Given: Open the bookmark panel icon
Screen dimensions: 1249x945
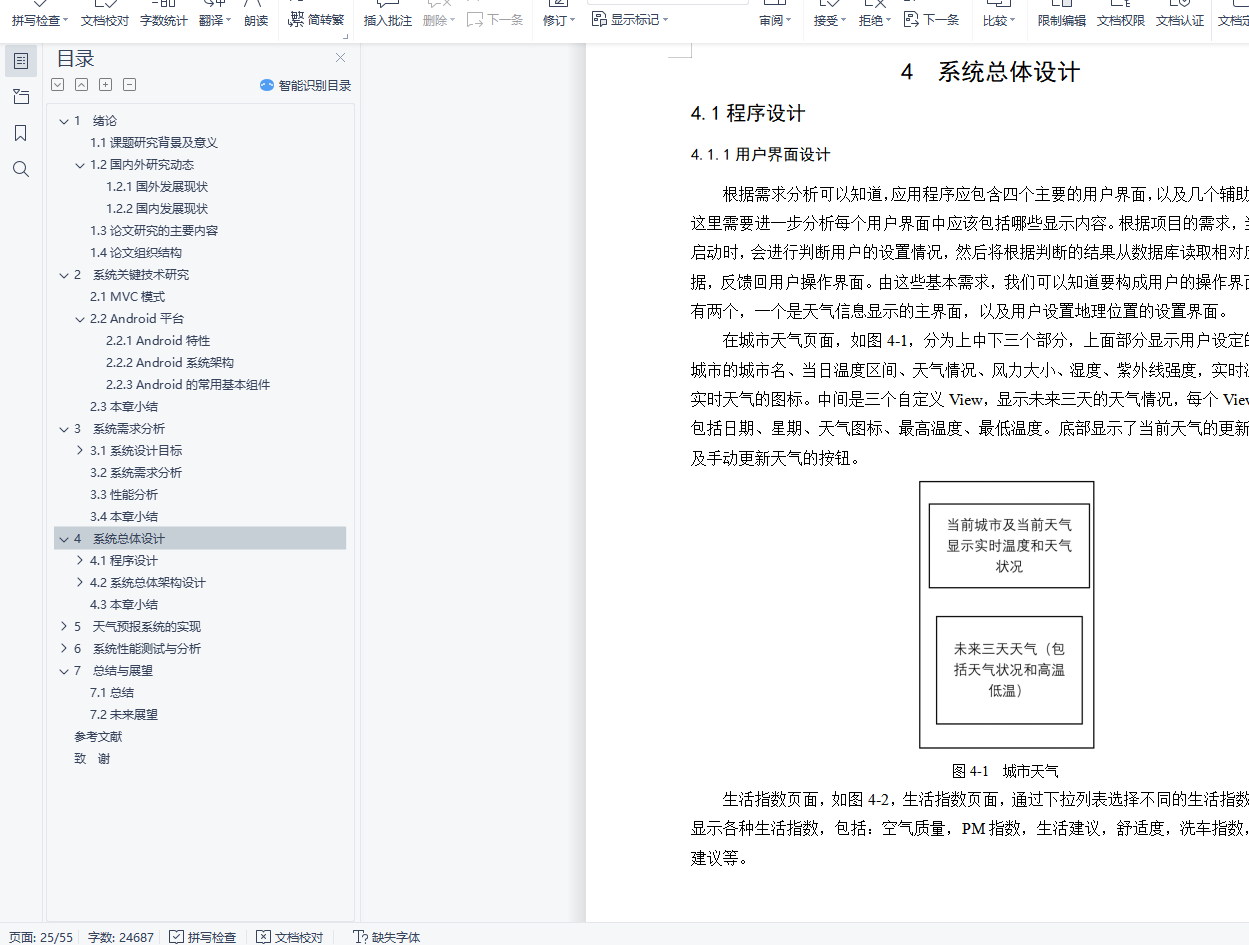Looking at the screenshot, I should (x=21, y=133).
